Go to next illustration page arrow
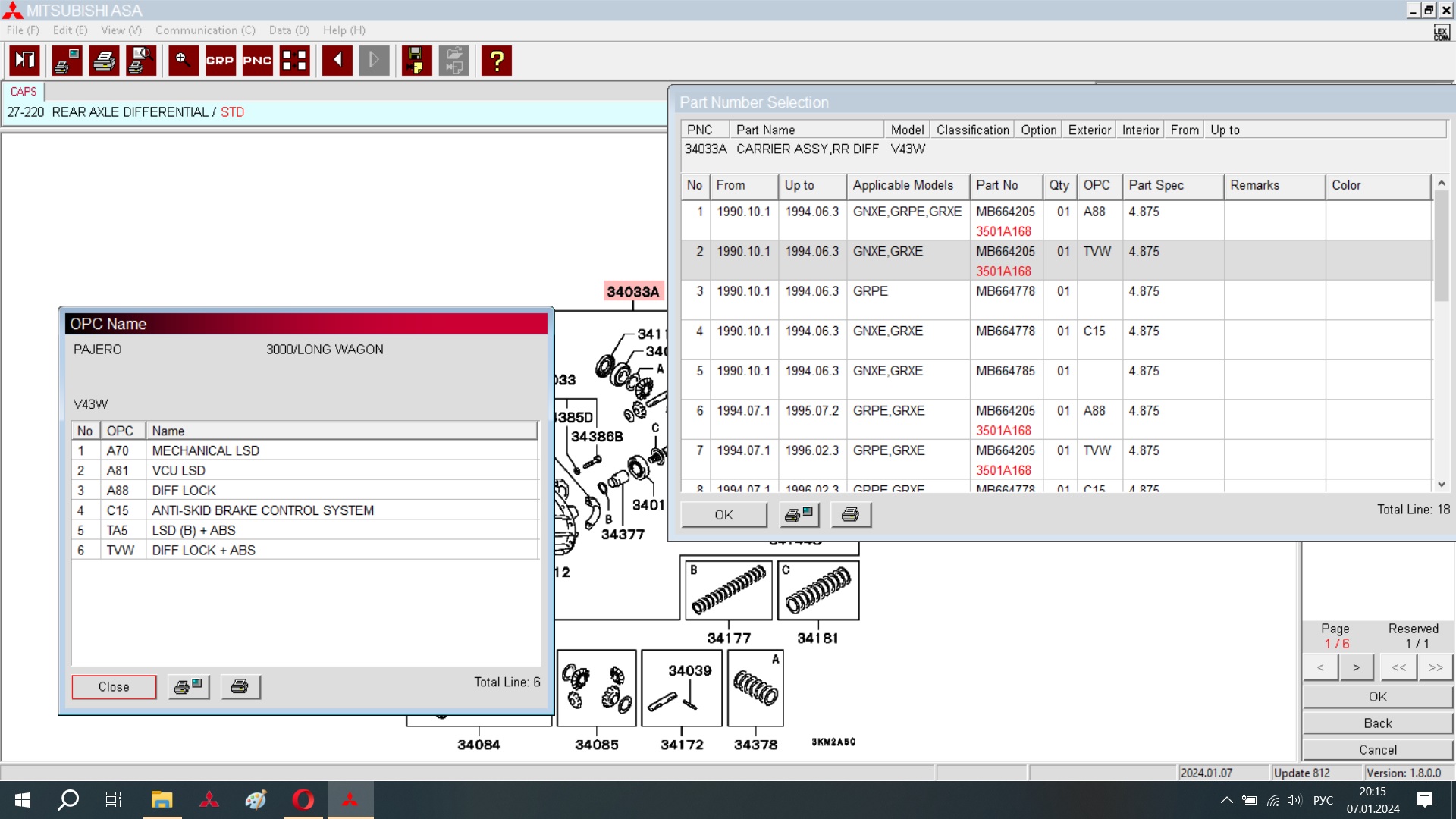Screen dimensions: 1456x819 (1356, 667)
